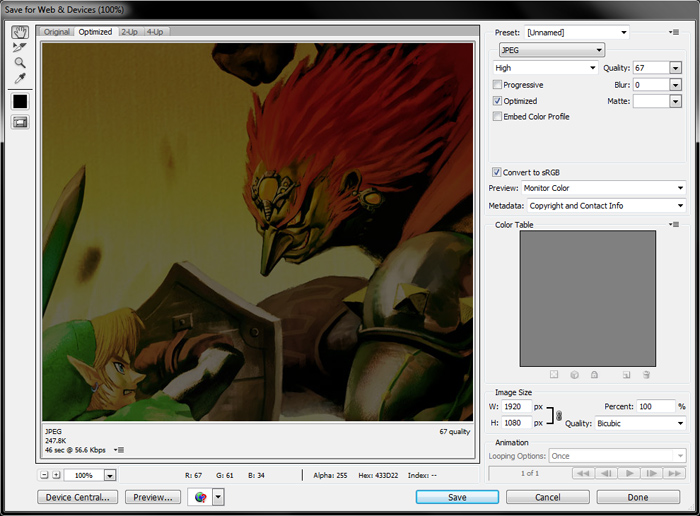
Task: Switch to the Original tab
Action: [x=57, y=32]
